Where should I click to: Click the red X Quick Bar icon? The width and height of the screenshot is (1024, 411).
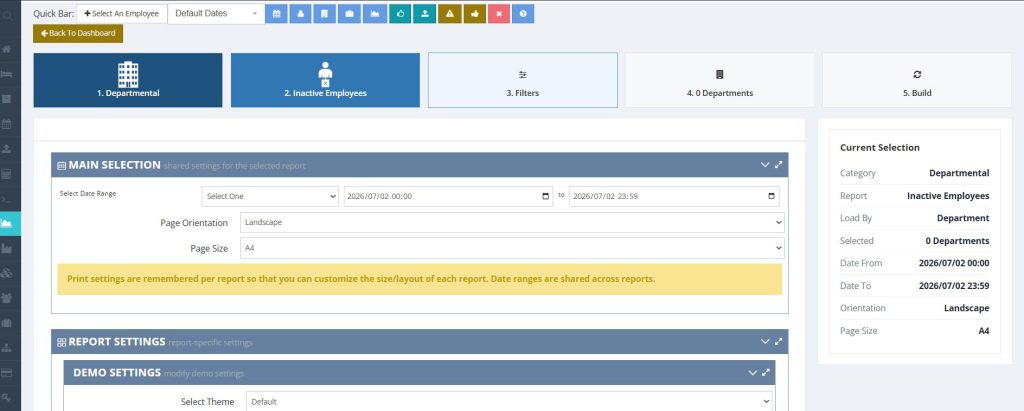coord(499,14)
